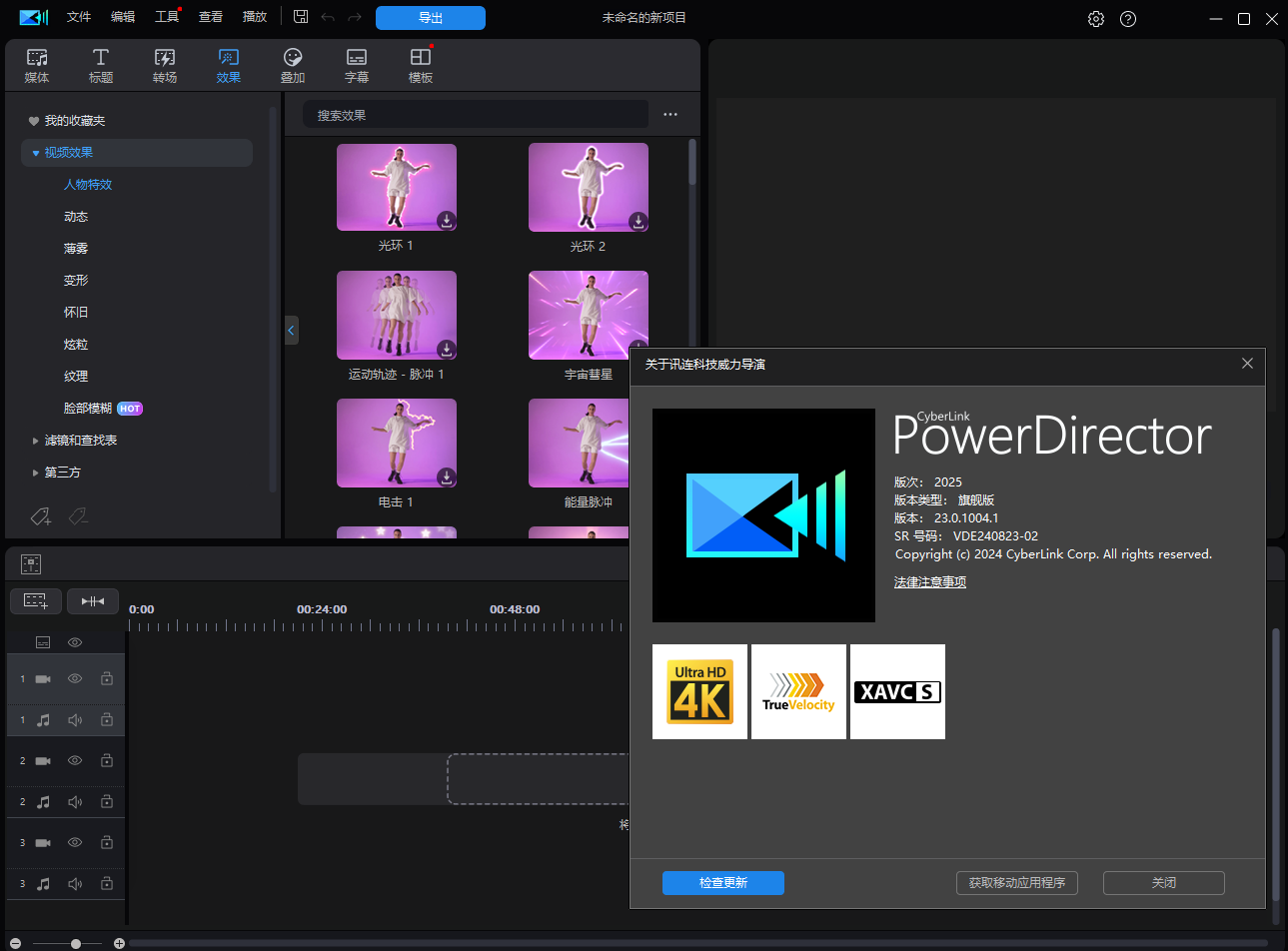Screen dimensions: 1288x951
Task: Select the 炫粒 effect category
Action: coord(76,345)
